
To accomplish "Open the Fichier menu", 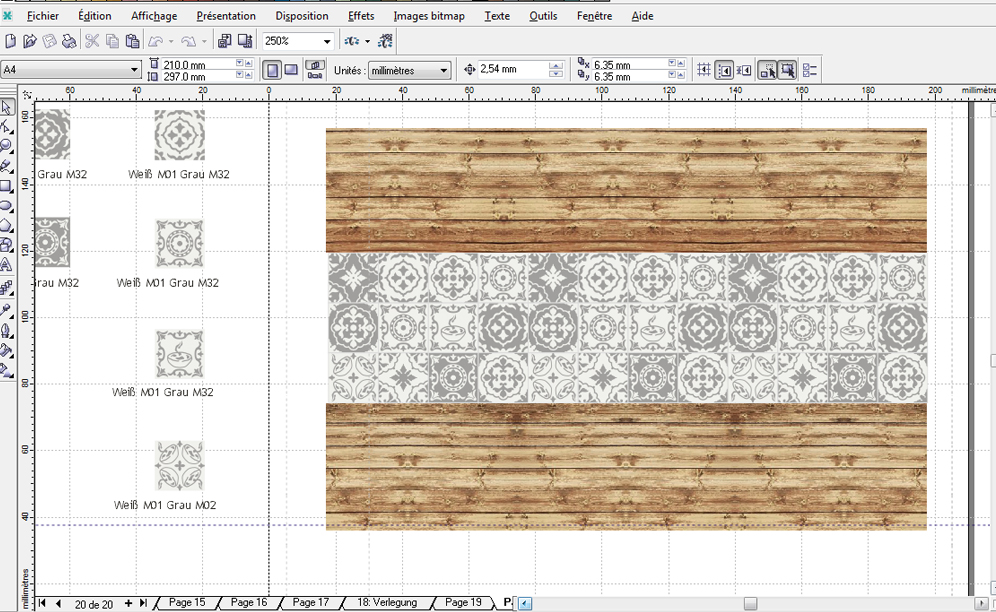I will tap(43, 16).
